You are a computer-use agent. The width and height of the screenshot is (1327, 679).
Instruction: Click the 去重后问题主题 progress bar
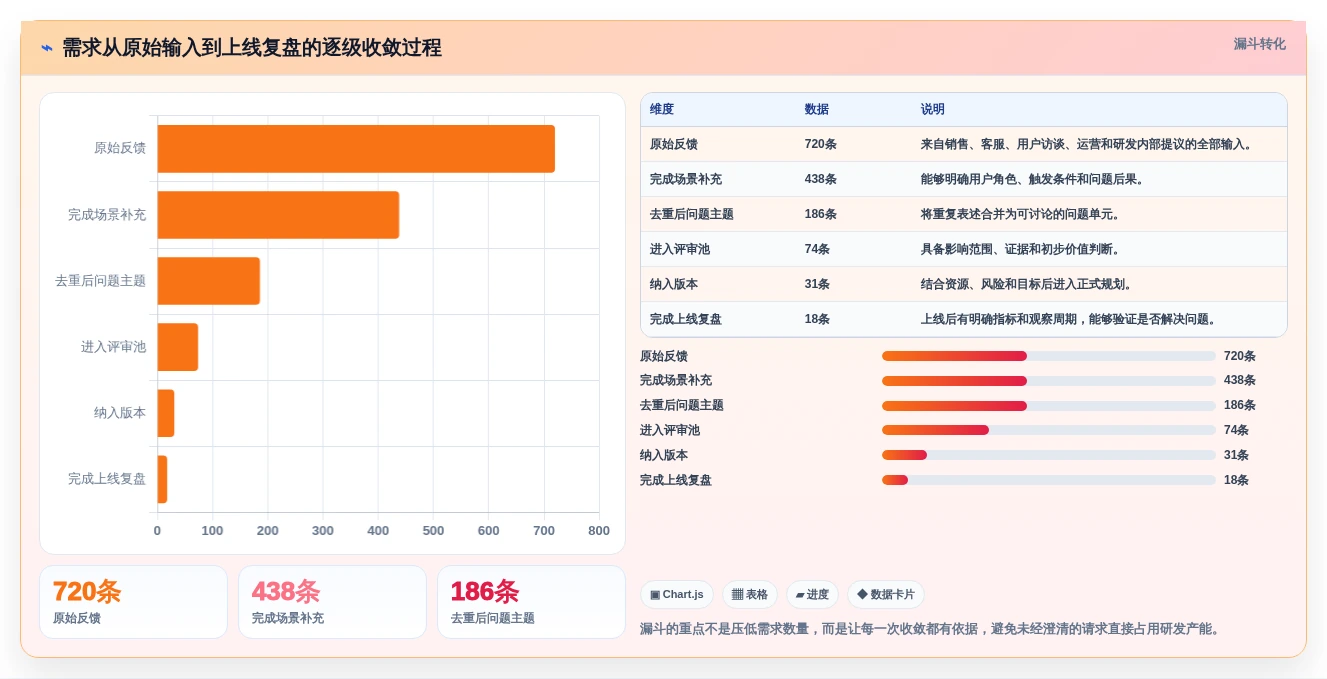[1049, 405]
